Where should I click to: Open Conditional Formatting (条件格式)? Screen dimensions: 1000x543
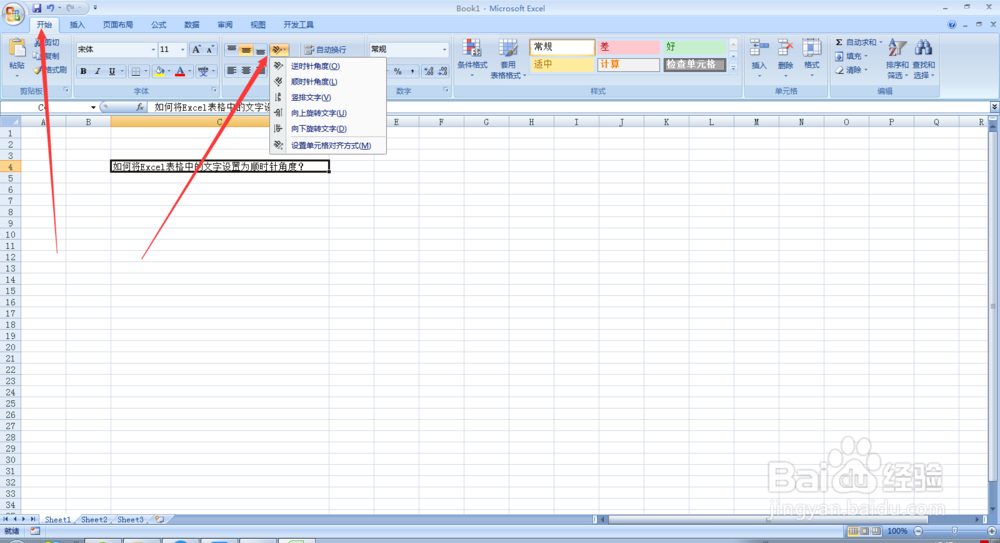(472, 58)
